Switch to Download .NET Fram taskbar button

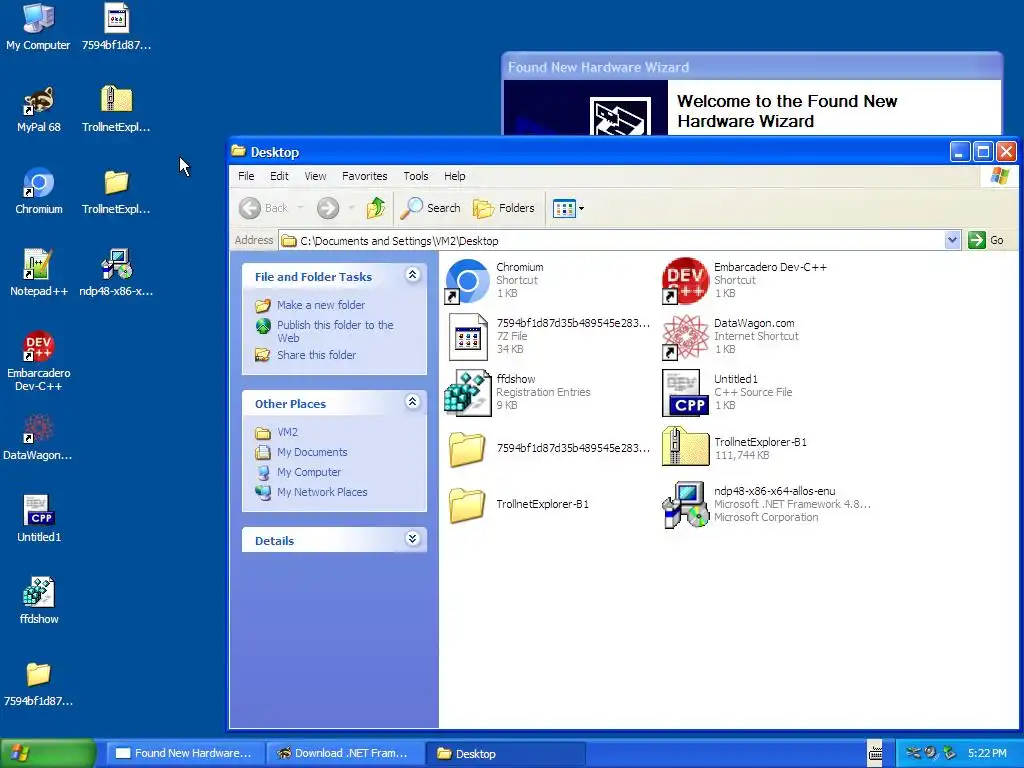coord(345,754)
